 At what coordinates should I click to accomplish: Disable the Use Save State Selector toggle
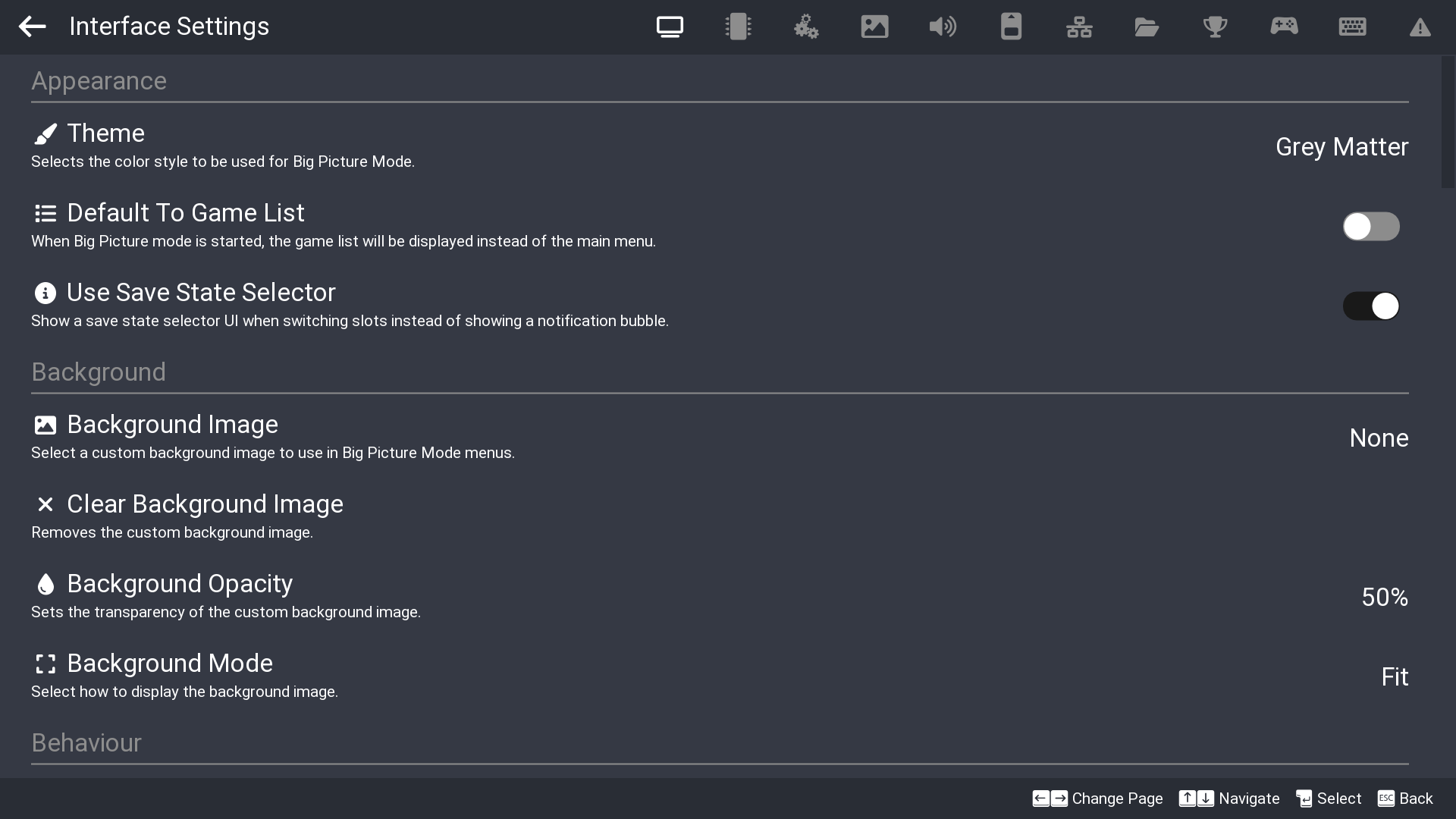pyautogui.click(x=1370, y=306)
